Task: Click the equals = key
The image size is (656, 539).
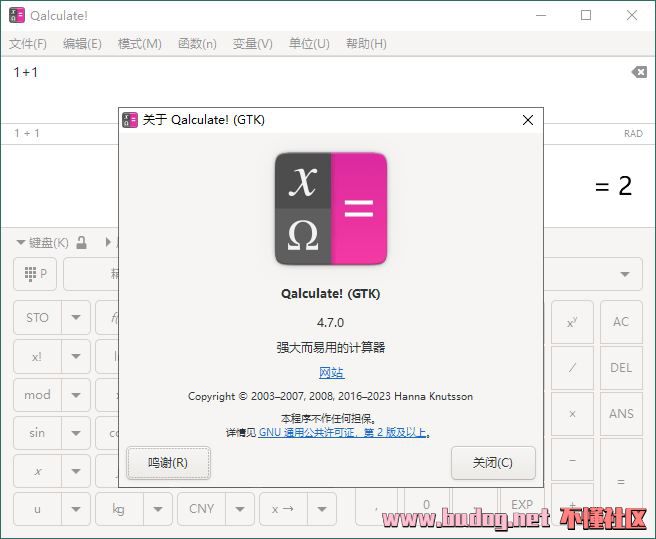Action: [x=620, y=481]
